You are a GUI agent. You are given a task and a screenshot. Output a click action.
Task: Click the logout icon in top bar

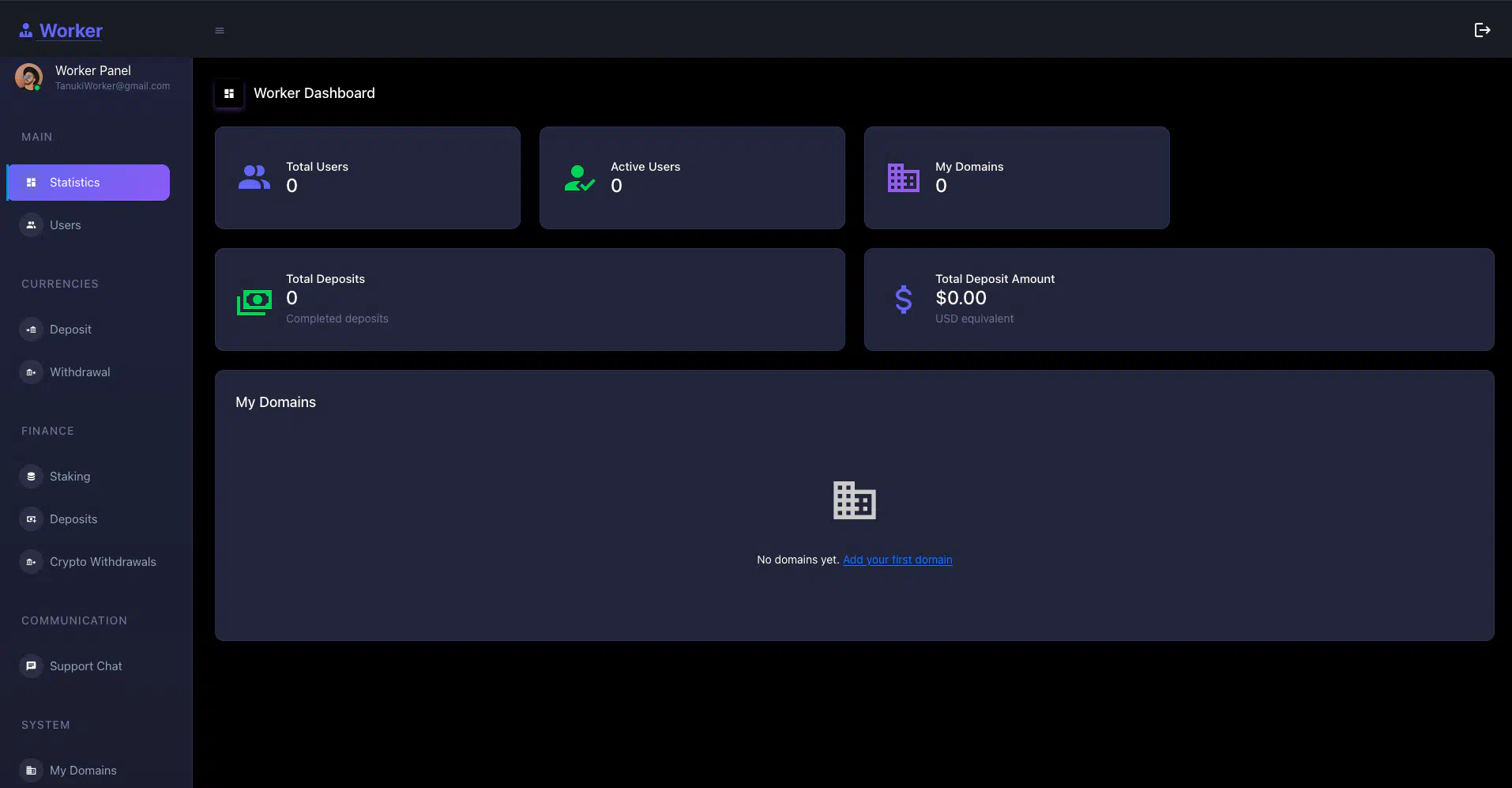coord(1482,30)
